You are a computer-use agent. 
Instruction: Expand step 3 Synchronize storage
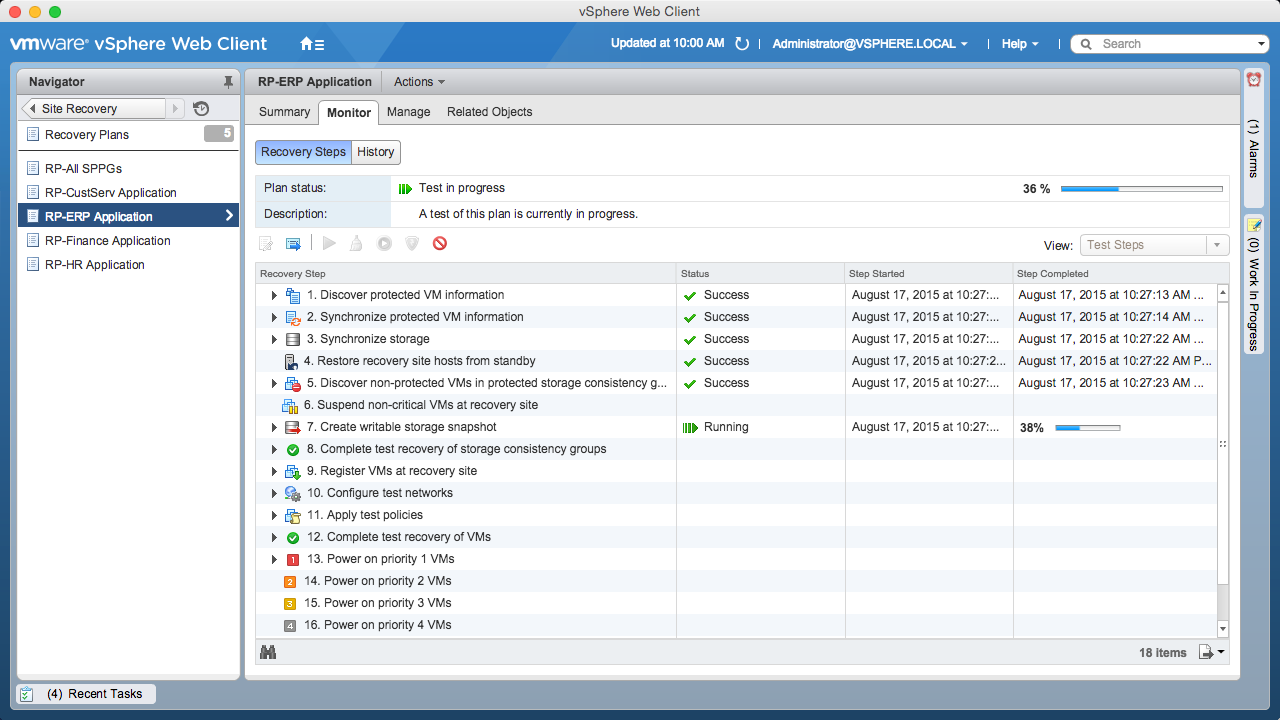point(274,339)
